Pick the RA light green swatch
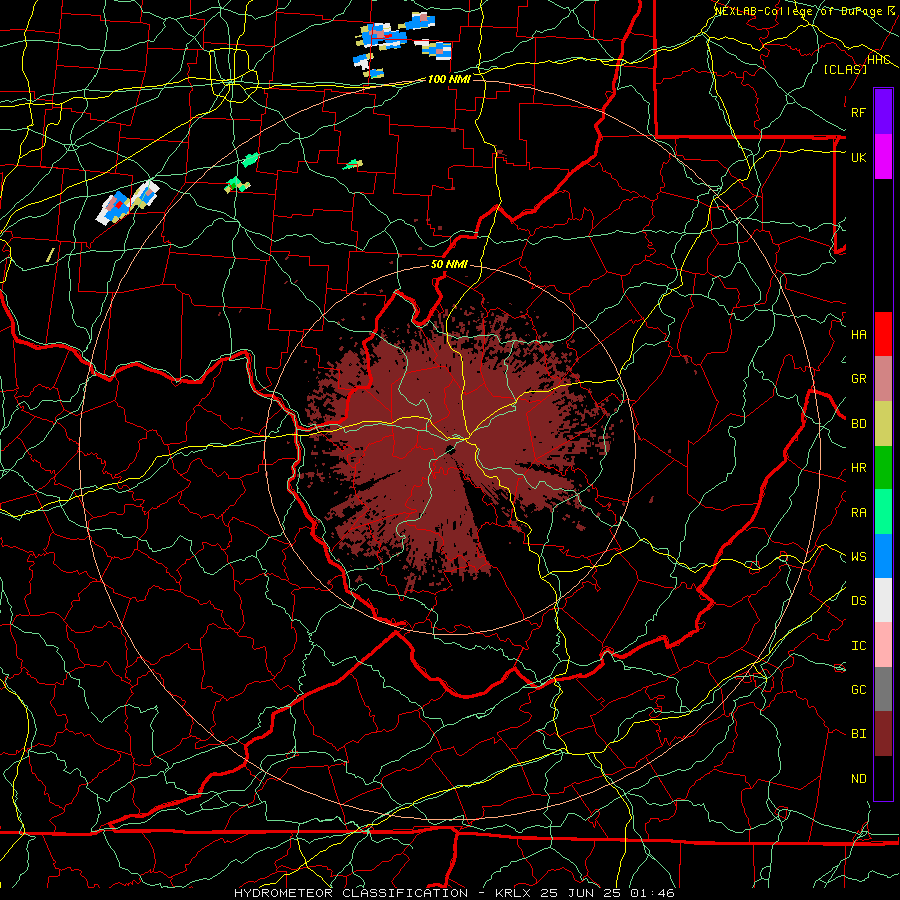The image size is (900, 900). (x=883, y=512)
